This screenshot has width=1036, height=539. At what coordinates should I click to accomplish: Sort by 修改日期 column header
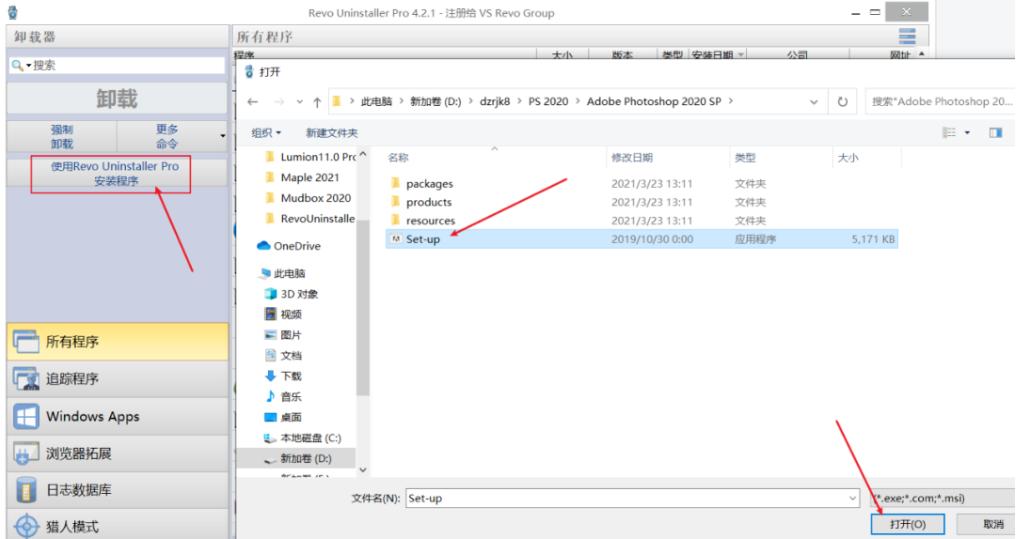coord(632,157)
